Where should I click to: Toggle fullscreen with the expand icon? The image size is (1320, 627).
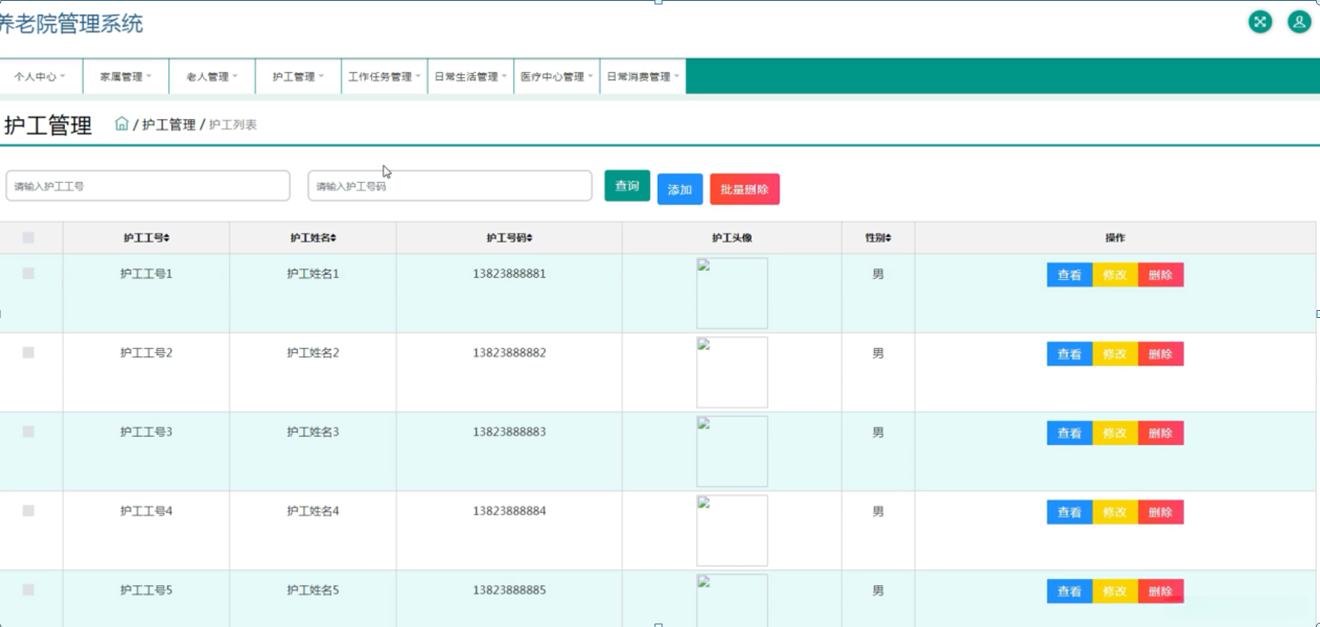click(1260, 22)
